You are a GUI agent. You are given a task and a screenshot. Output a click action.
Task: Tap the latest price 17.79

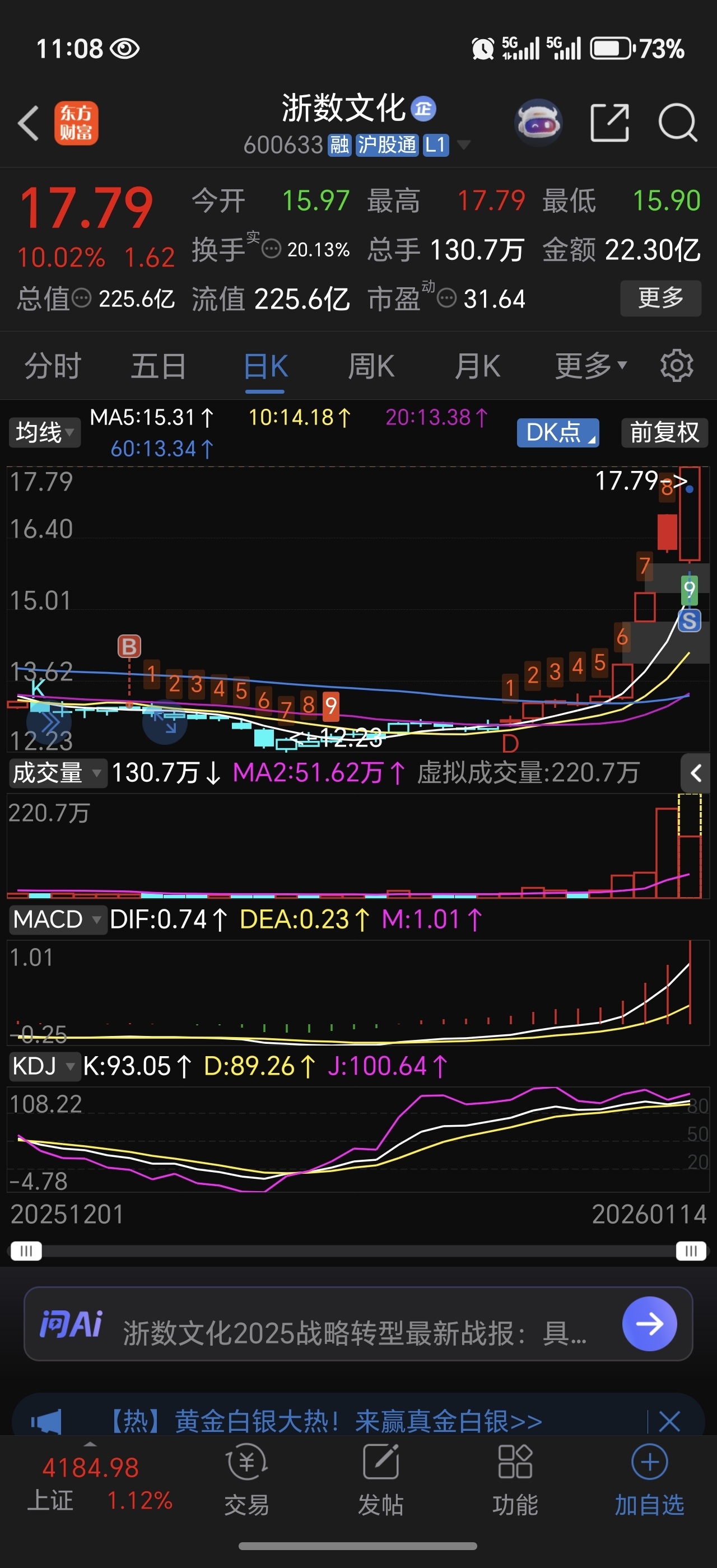(x=86, y=208)
